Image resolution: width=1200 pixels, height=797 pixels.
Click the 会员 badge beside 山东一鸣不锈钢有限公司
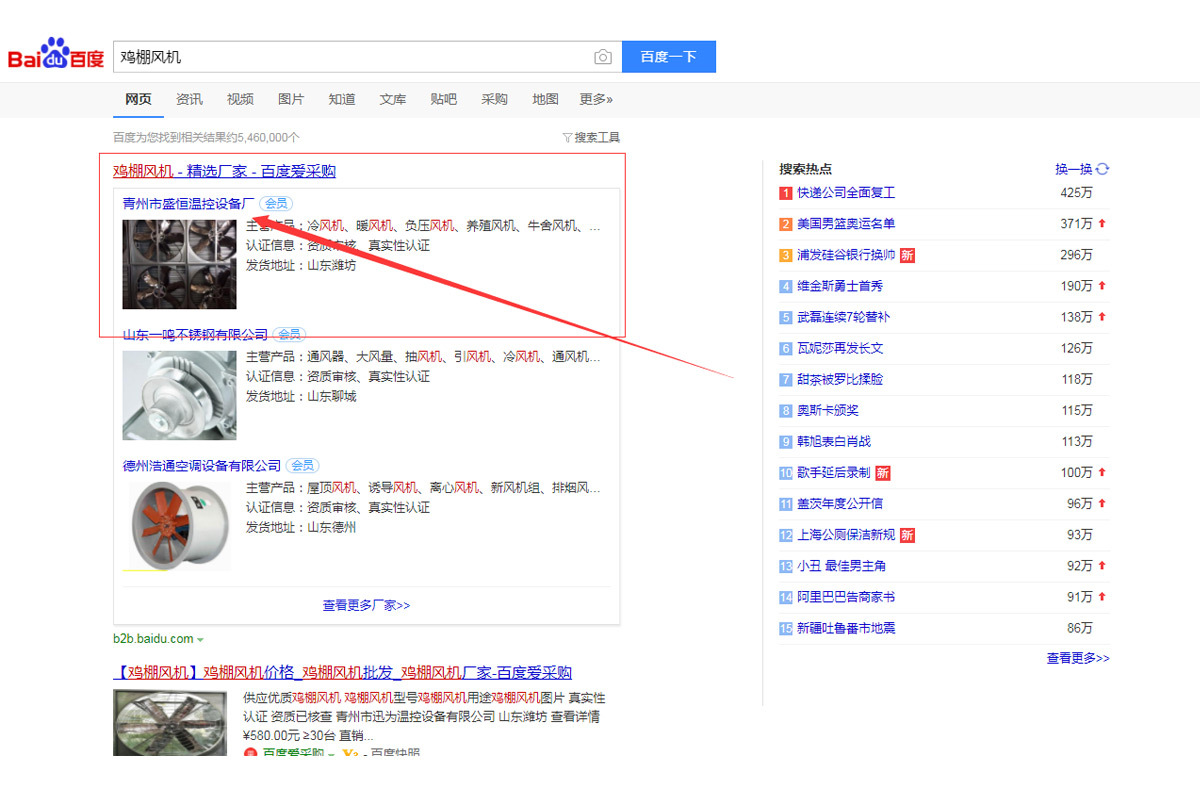[x=289, y=334]
